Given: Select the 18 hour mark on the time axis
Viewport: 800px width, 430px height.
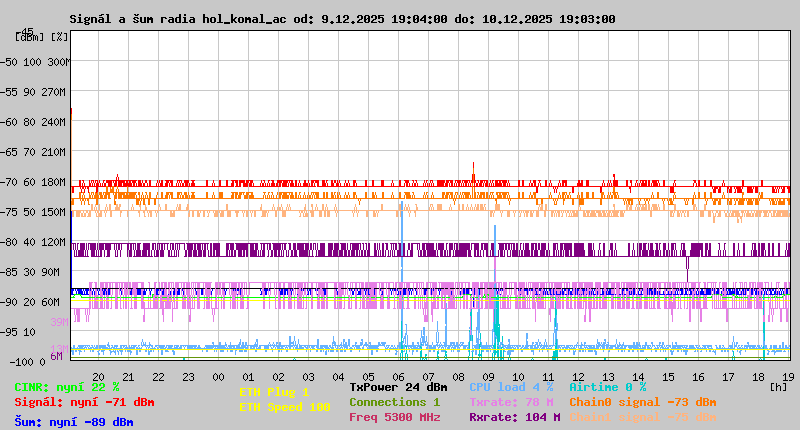Looking at the screenshot, I should 758,376.
